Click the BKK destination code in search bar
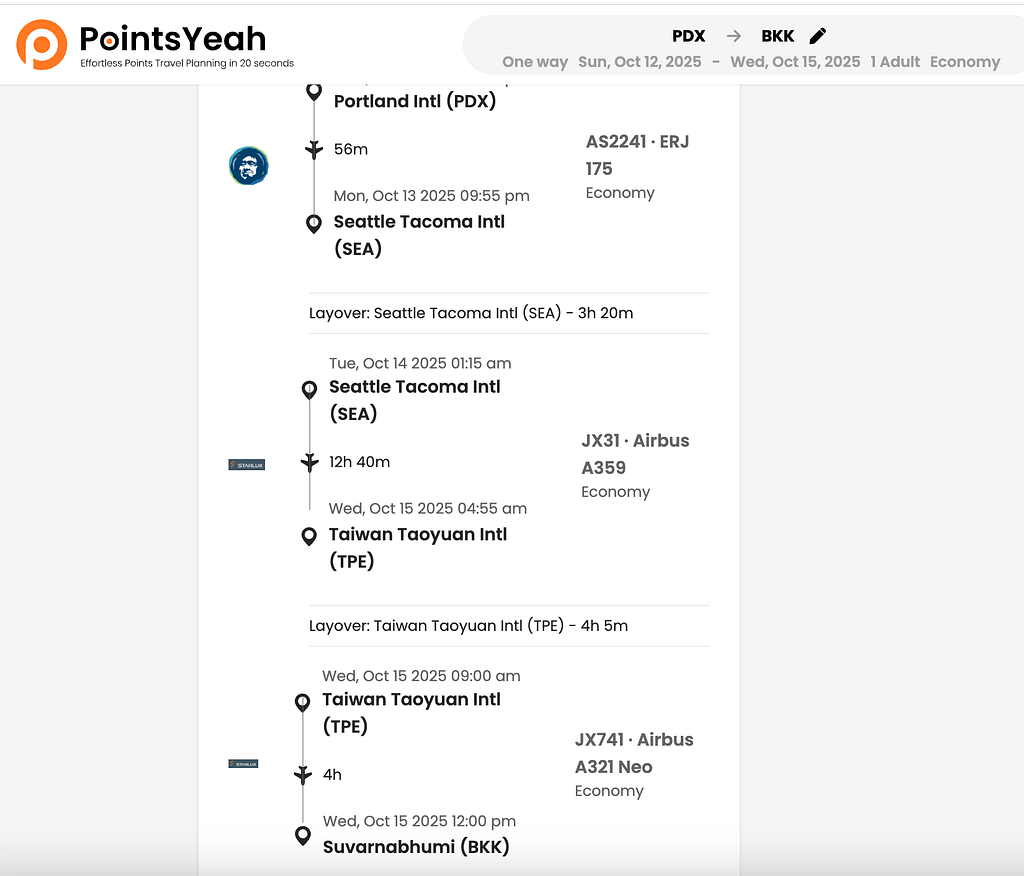Screen dimensions: 1024x876 777,36
